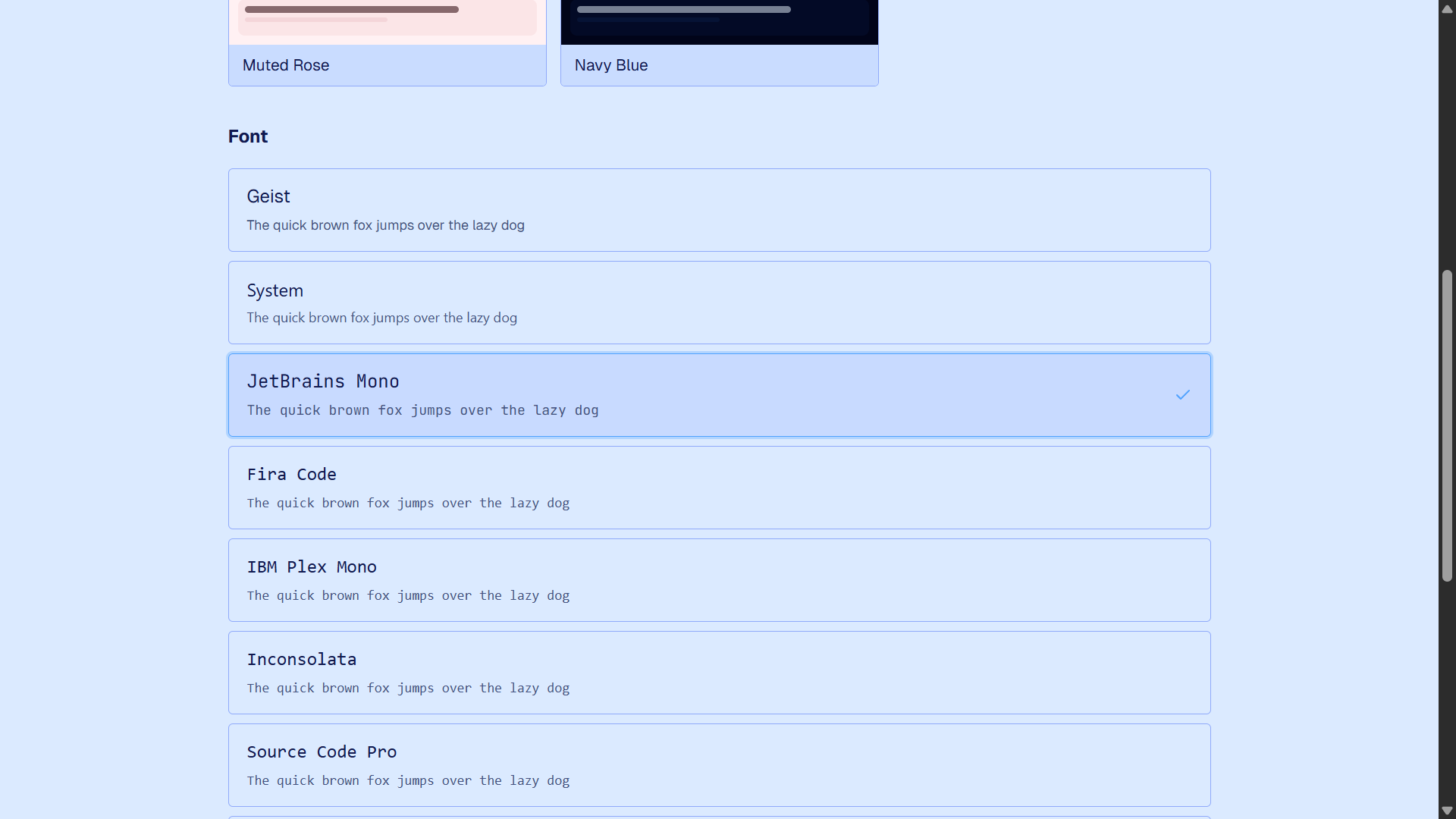Click the Muted Rose preview thumbnail
Screen dimensions: 1456x819
(x=387, y=19)
